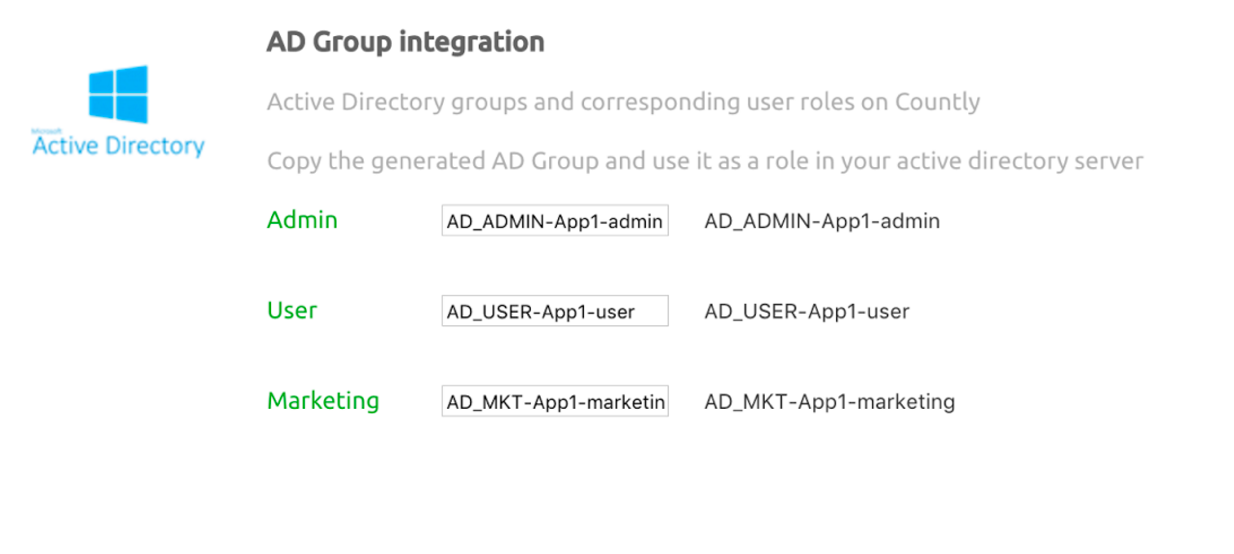Screen dimensions: 1234x554
Task: Click the AD_USER-App1-user generated text
Action: coord(807,311)
